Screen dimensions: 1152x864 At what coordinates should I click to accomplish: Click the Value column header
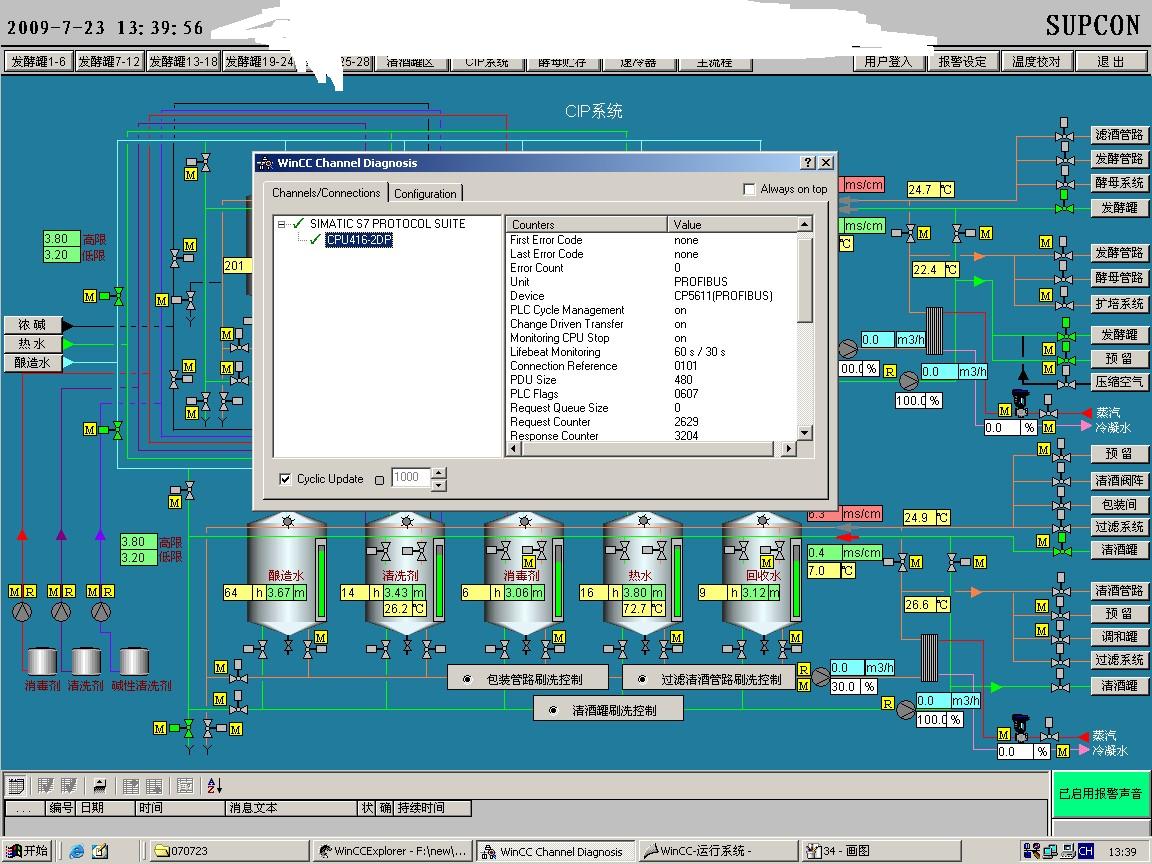pos(732,224)
